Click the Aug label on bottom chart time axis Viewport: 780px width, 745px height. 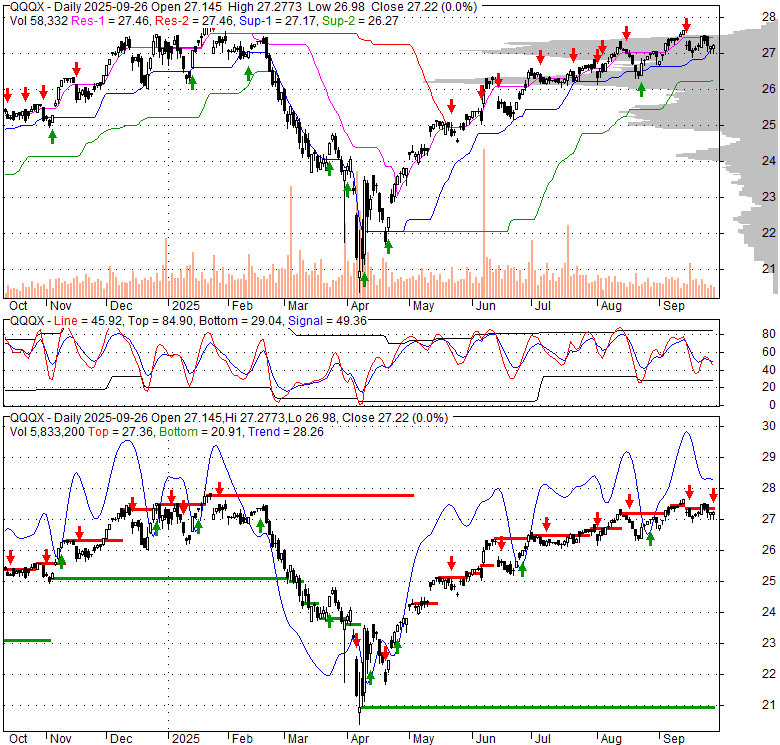611,739
